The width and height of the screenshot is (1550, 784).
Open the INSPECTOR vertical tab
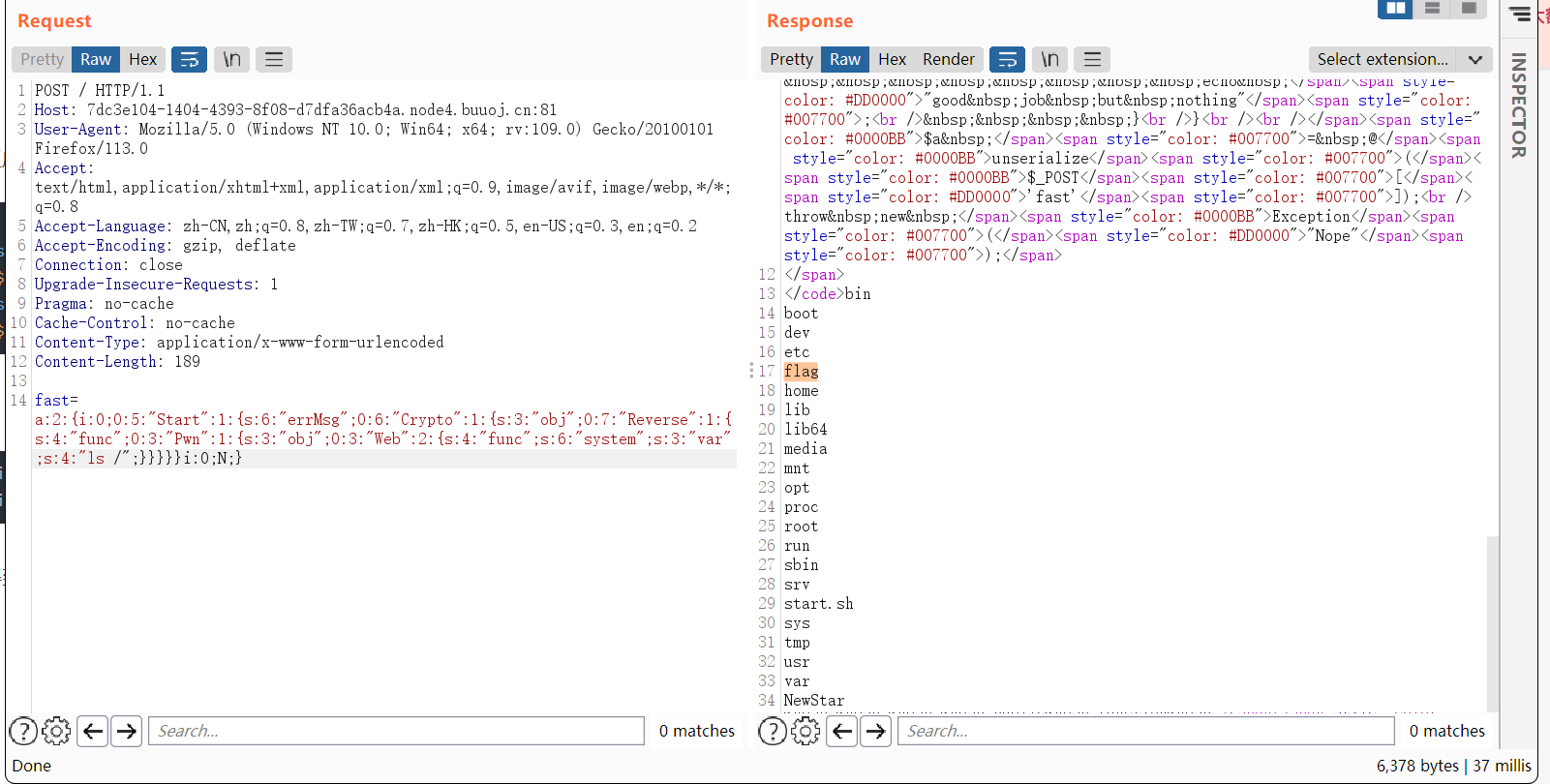click(x=1519, y=106)
